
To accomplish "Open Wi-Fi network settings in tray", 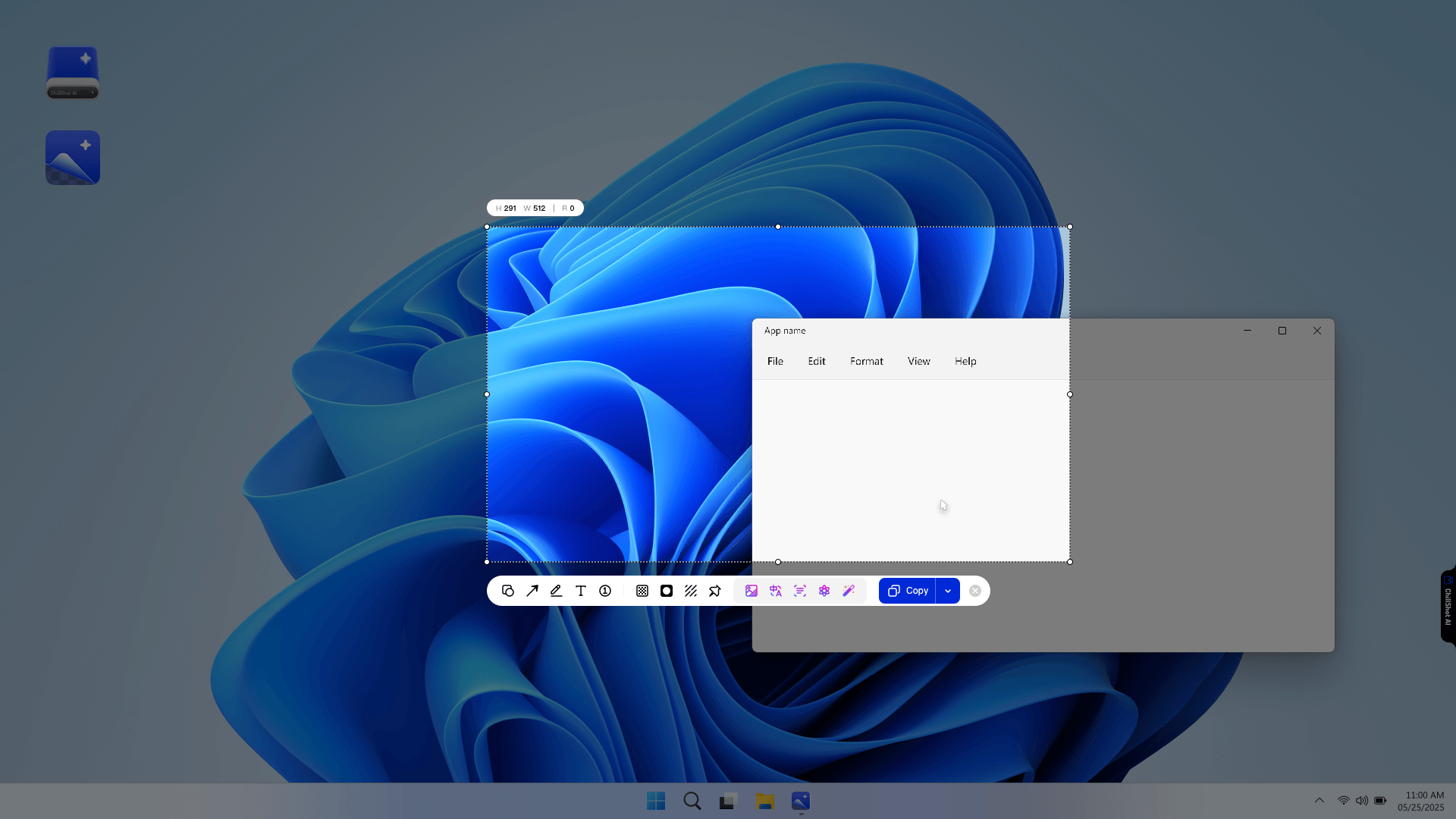I will (1344, 801).
